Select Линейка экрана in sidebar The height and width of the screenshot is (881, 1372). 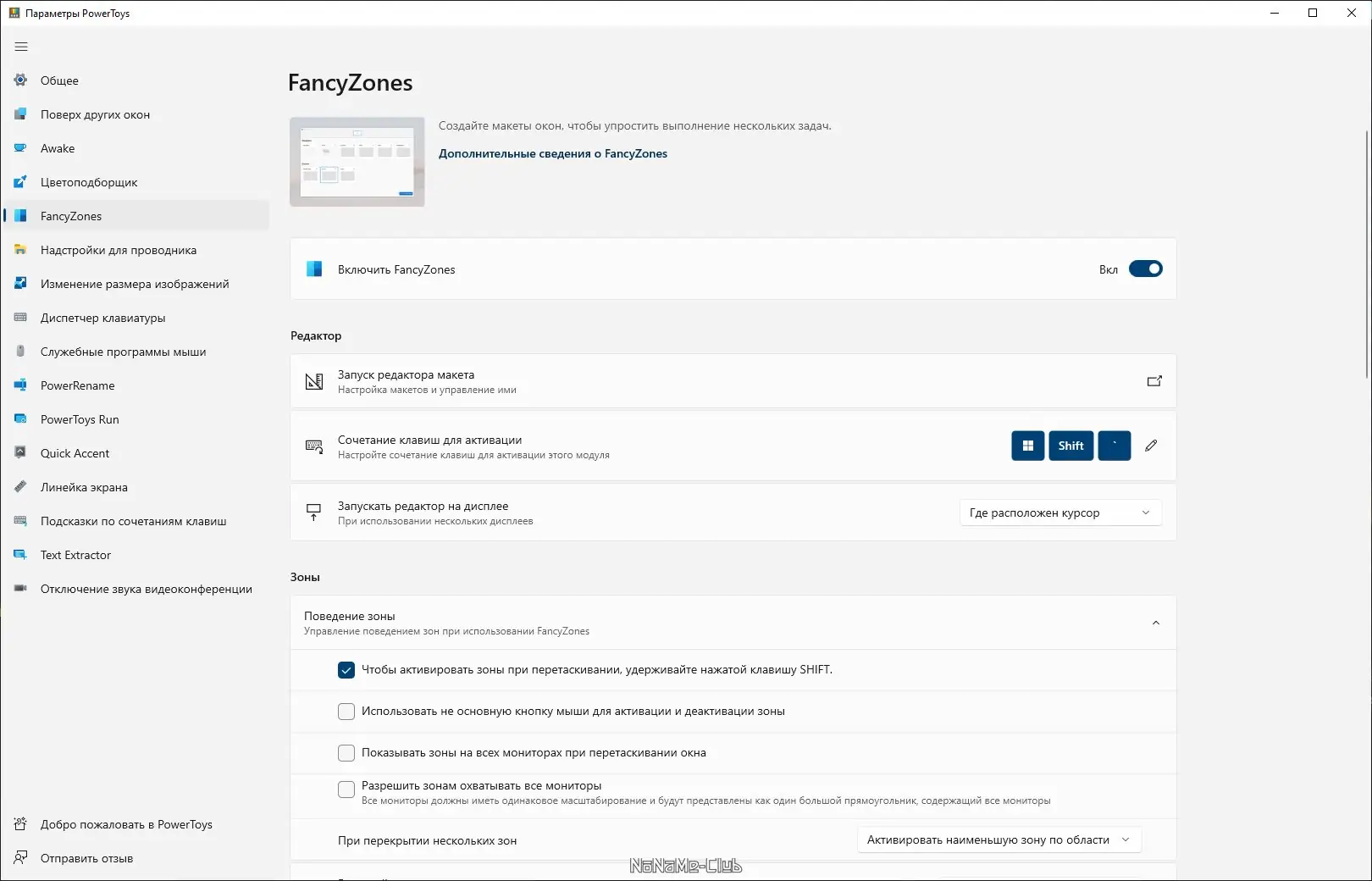click(136, 487)
